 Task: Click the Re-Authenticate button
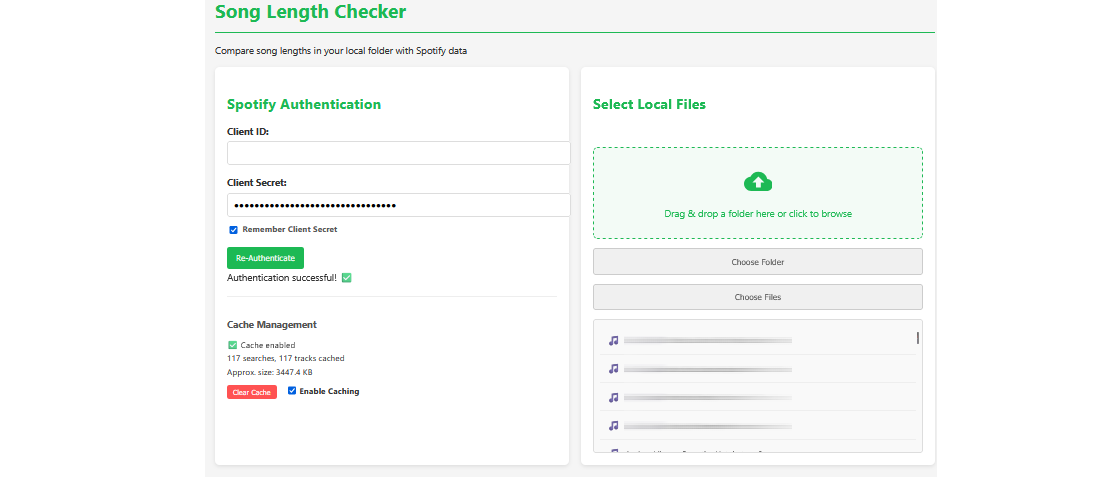point(266,258)
